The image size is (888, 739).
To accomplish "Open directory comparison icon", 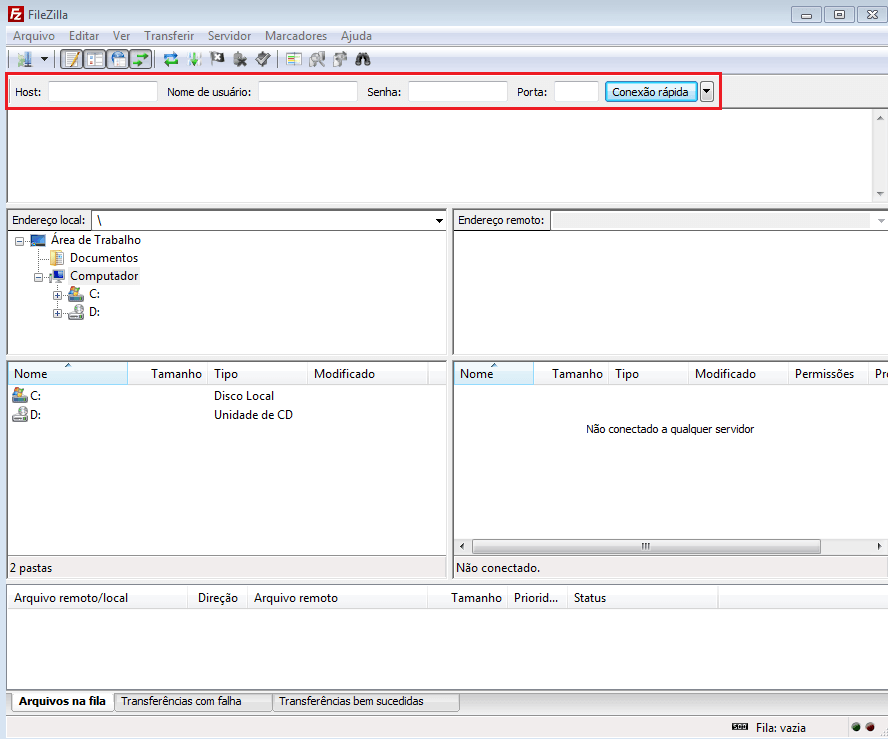I will click(317, 59).
